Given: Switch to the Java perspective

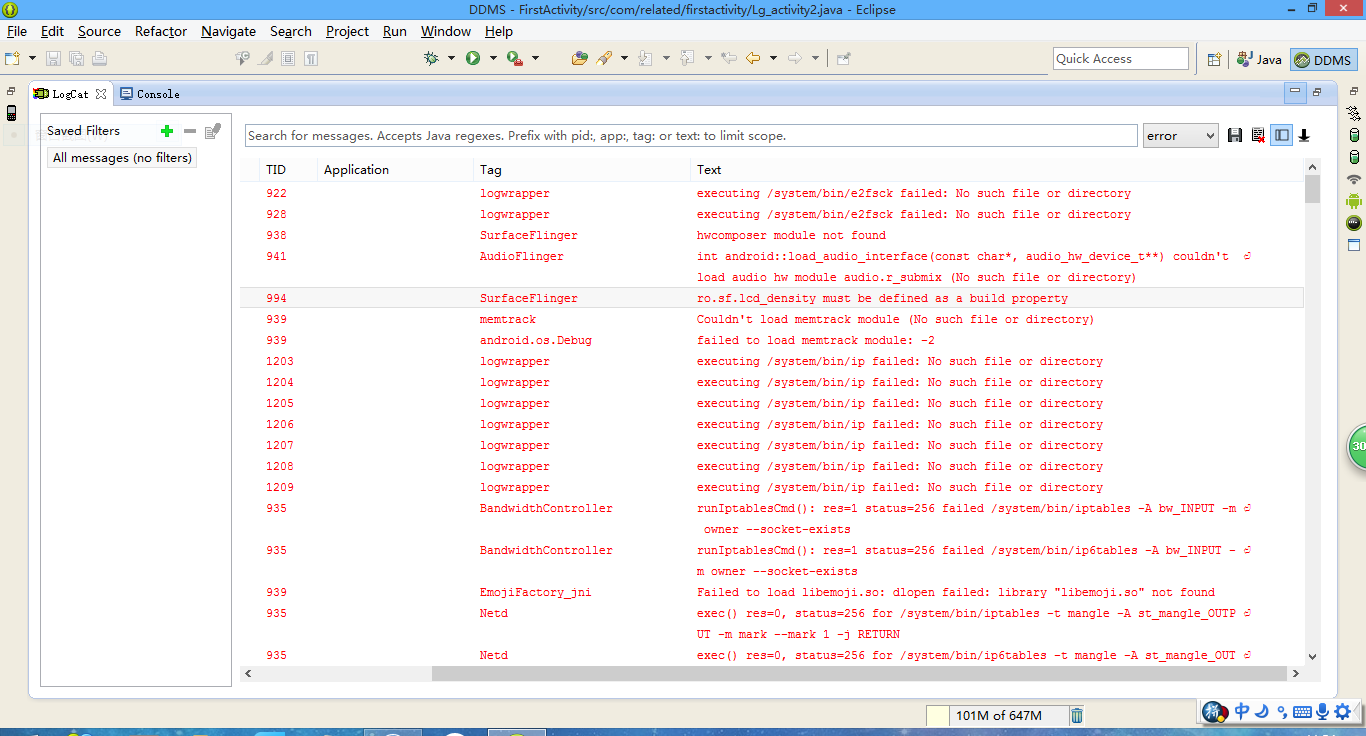Looking at the screenshot, I should (x=1259, y=60).
